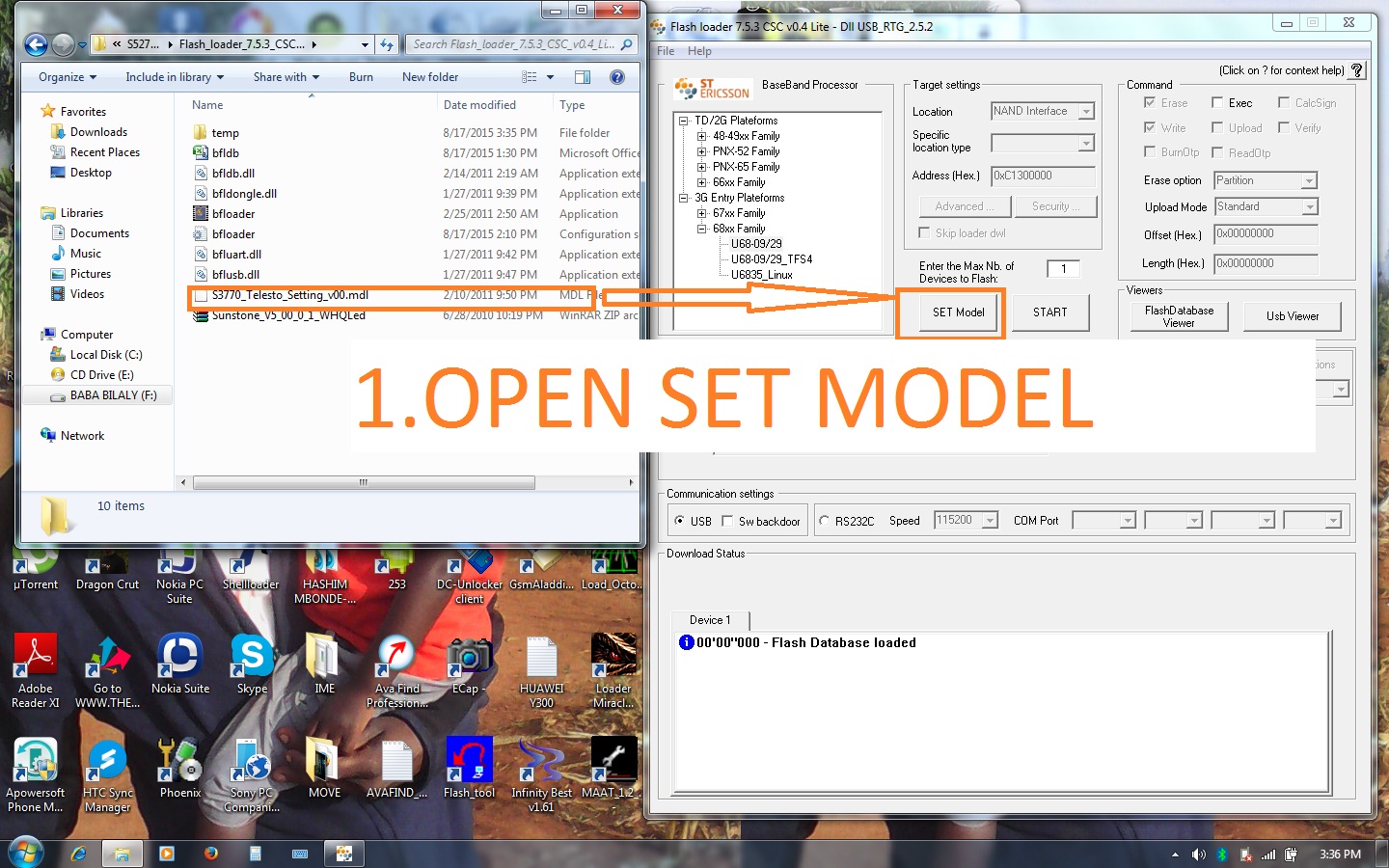Open the Erase option Partition dropdown
Viewport: 1389px width, 868px height.
[1309, 181]
